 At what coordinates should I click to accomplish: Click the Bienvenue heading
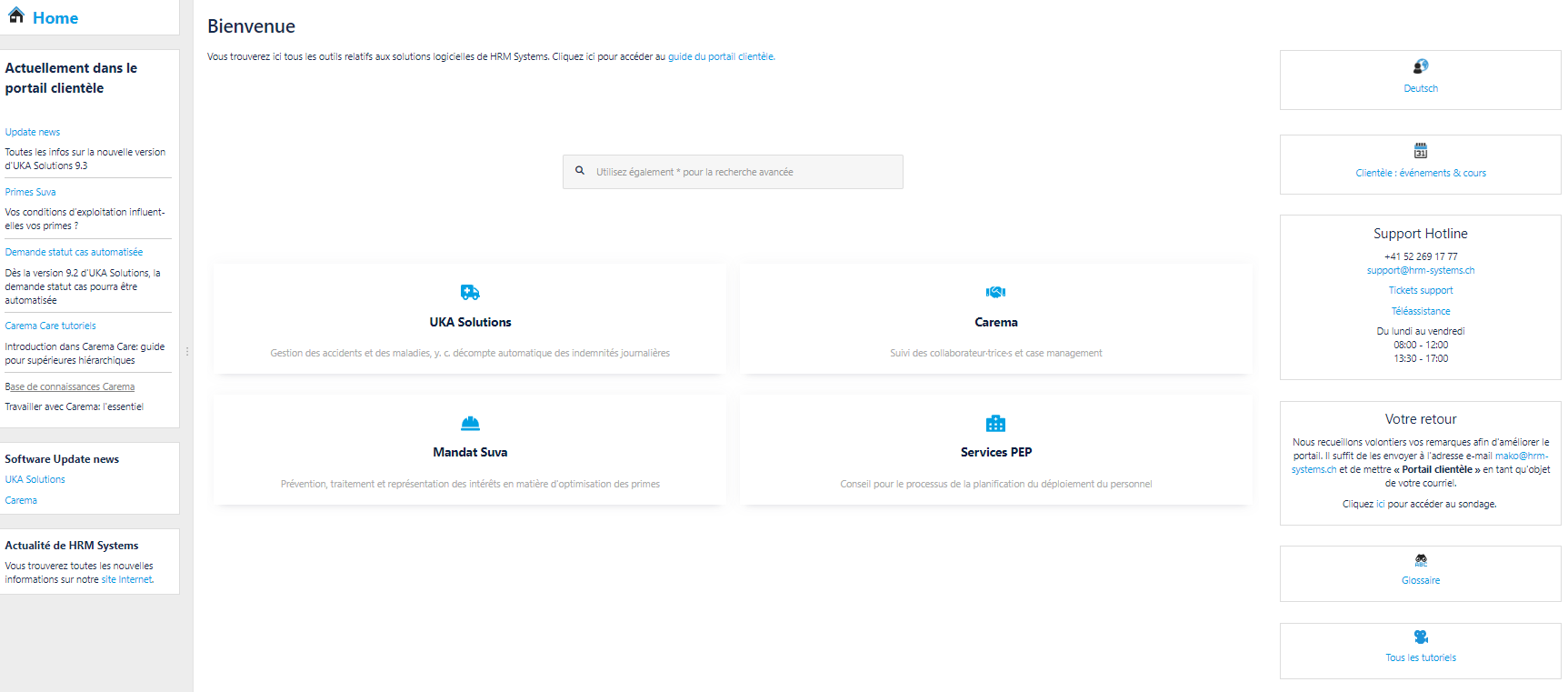pyautogui.click(x=251, y=26)
